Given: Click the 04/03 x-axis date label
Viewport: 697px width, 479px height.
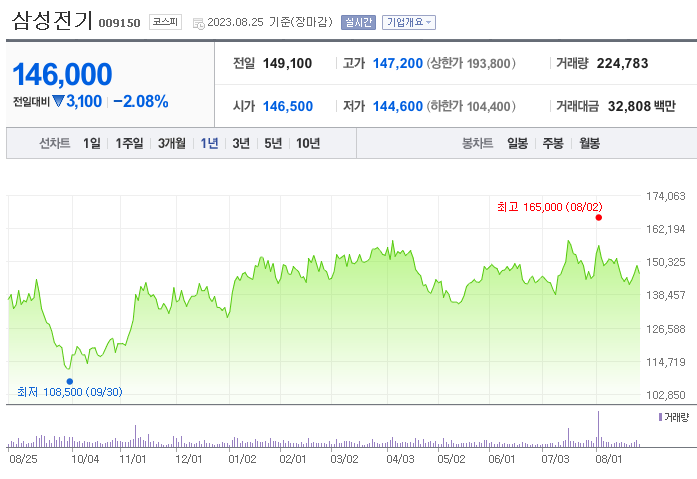Looking at the screenshot, I should click(400, 459).
